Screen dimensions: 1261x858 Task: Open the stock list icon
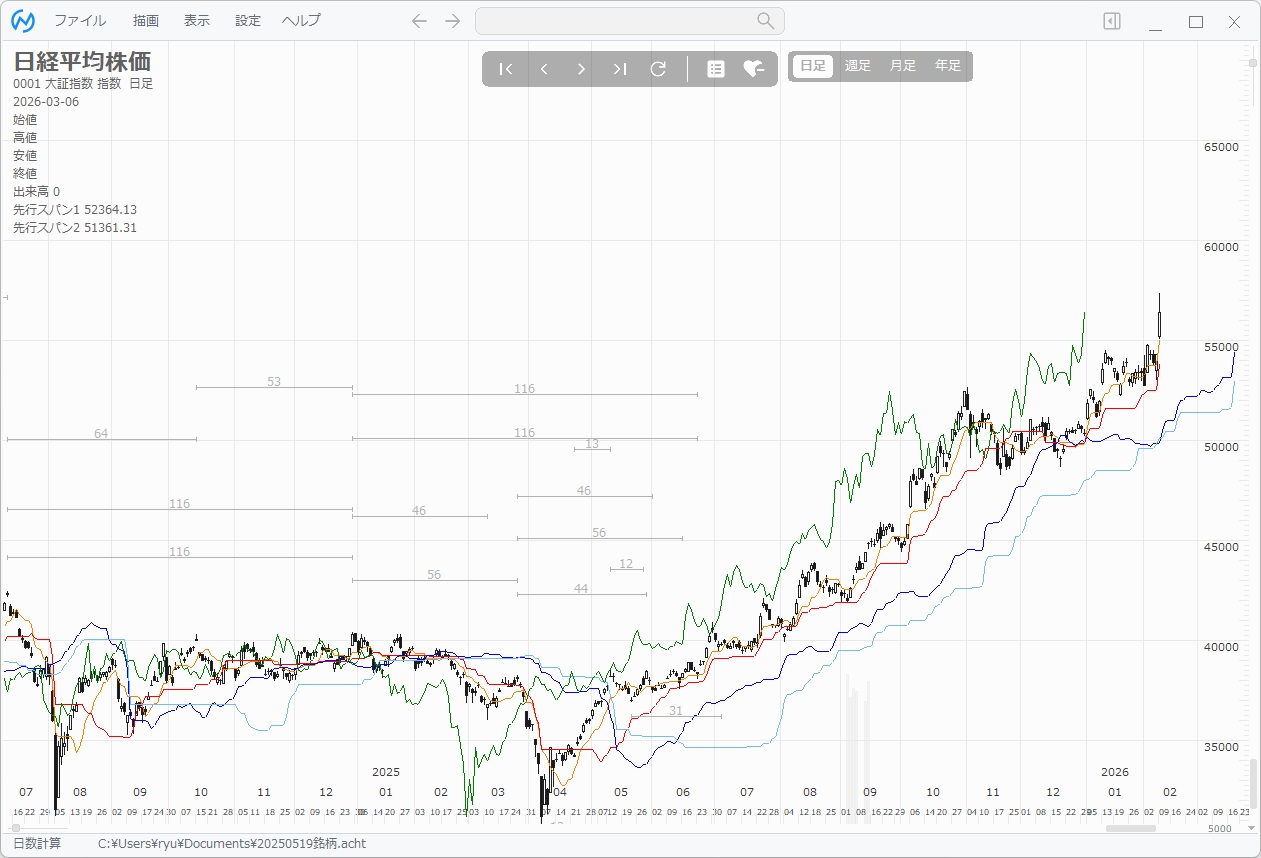(716, 69)
